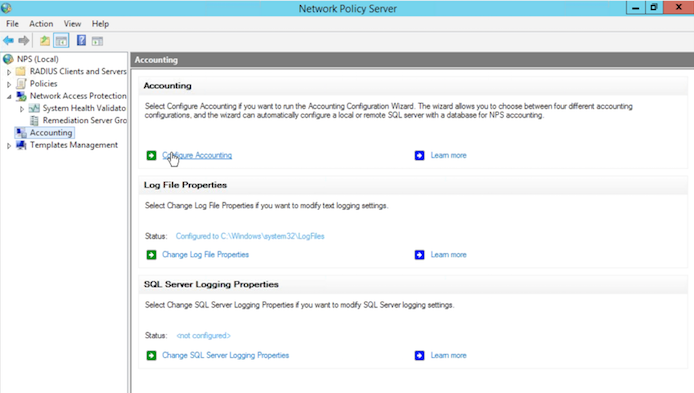
Task: Click the NPS (Local) globe icon
Action: pyautogui.click(x=8, y=59)
